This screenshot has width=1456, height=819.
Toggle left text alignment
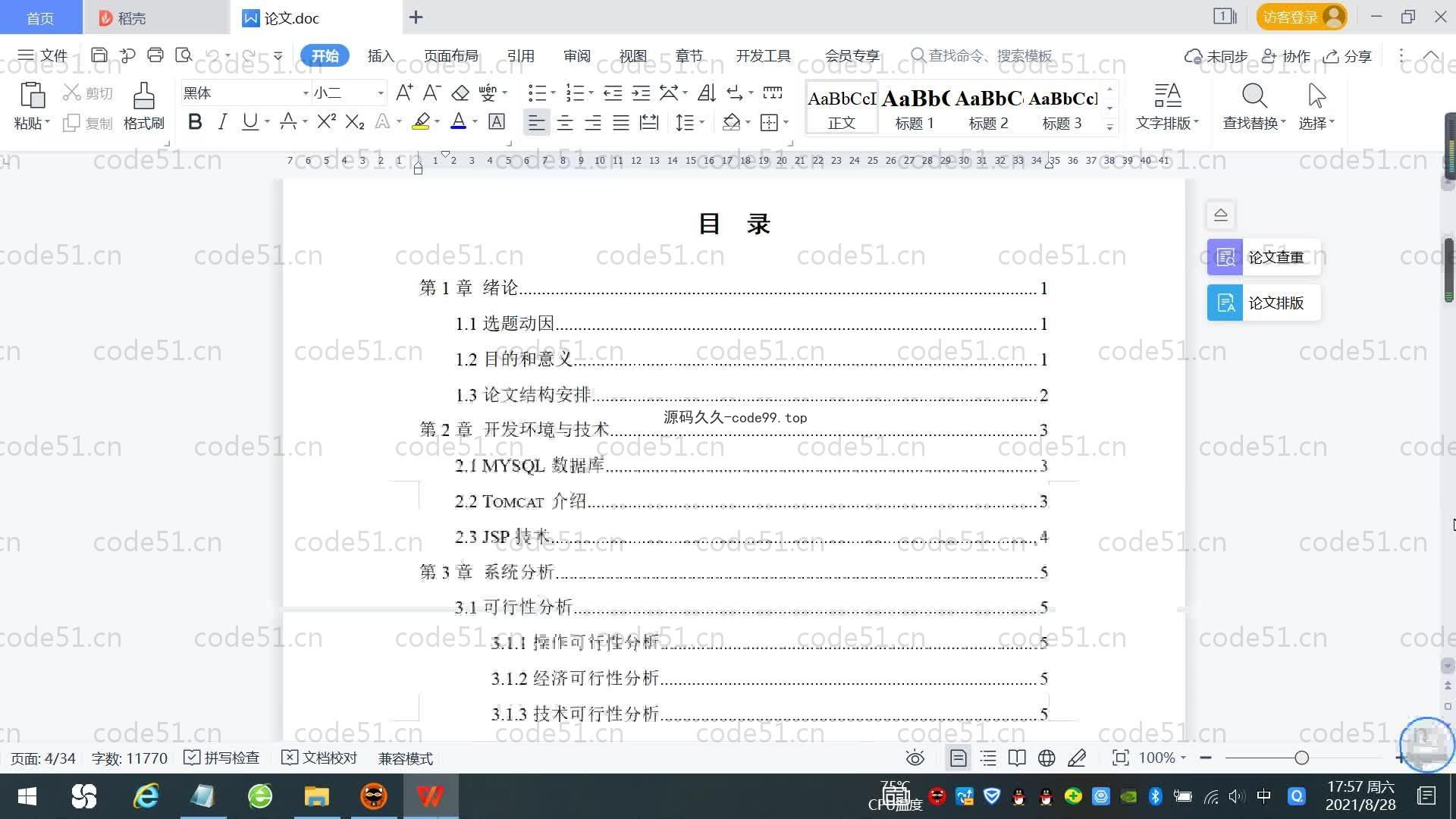pyautogui.click(x=536, y=122)
